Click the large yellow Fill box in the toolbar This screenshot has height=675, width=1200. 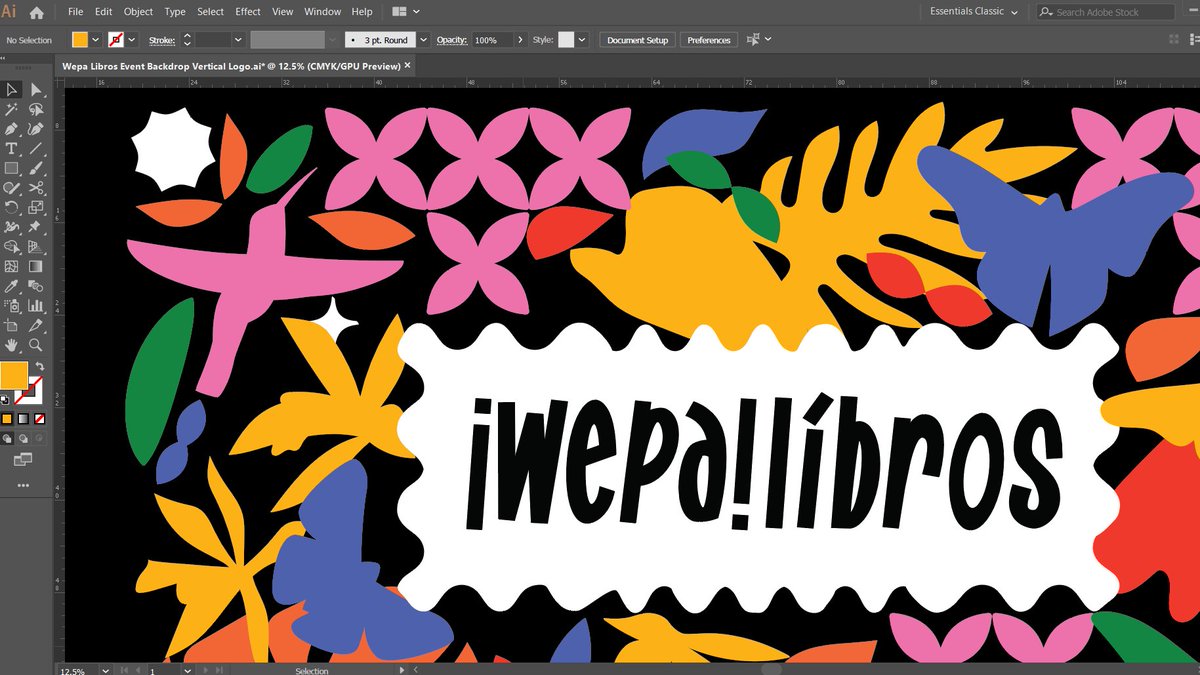click(14, 376)
